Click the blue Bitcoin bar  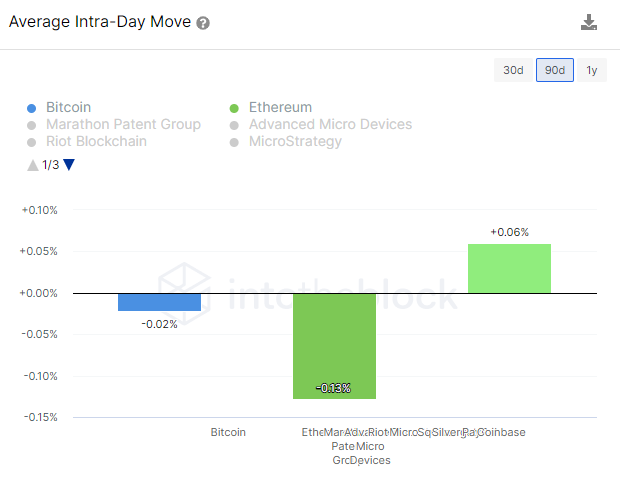coord(159,302)
